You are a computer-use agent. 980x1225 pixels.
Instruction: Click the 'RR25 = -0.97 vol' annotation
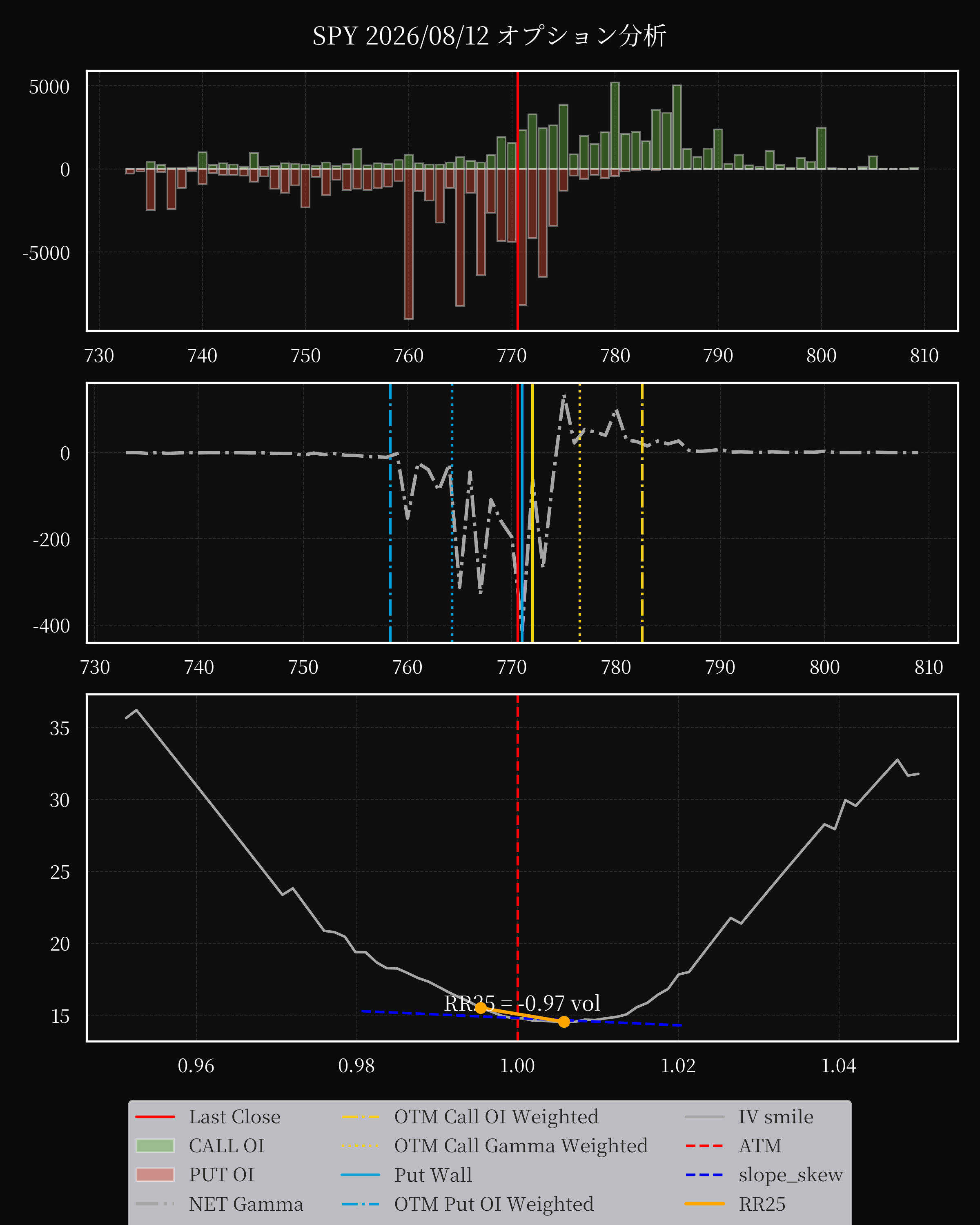[x=522, y=1003]
